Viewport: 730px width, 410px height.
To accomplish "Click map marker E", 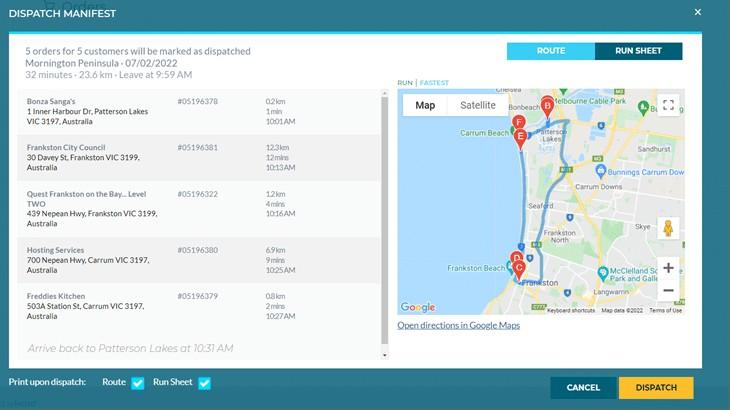I will point(520,139).
